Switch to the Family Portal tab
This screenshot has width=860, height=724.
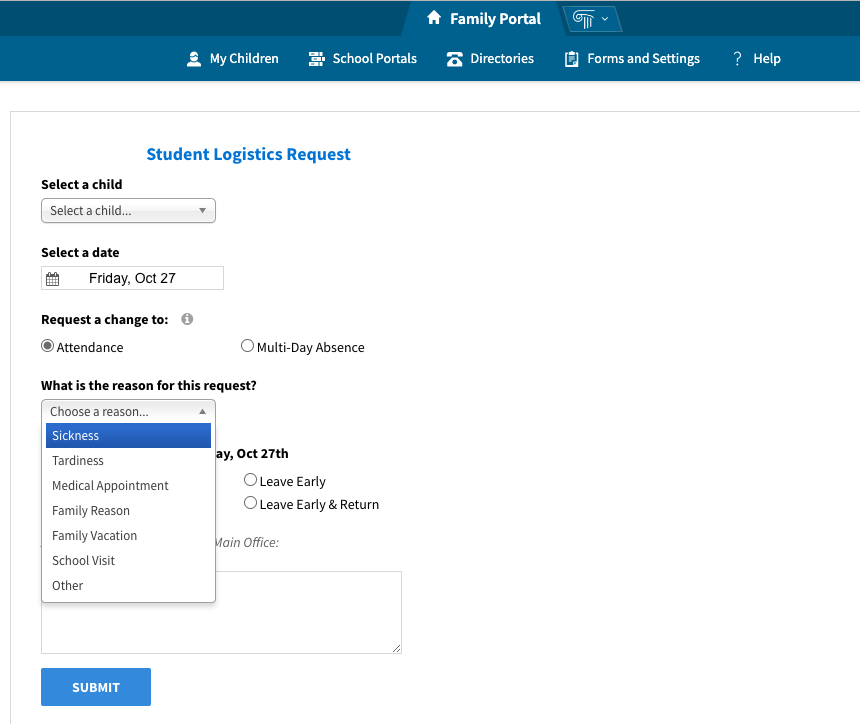[x=484, y=19]
